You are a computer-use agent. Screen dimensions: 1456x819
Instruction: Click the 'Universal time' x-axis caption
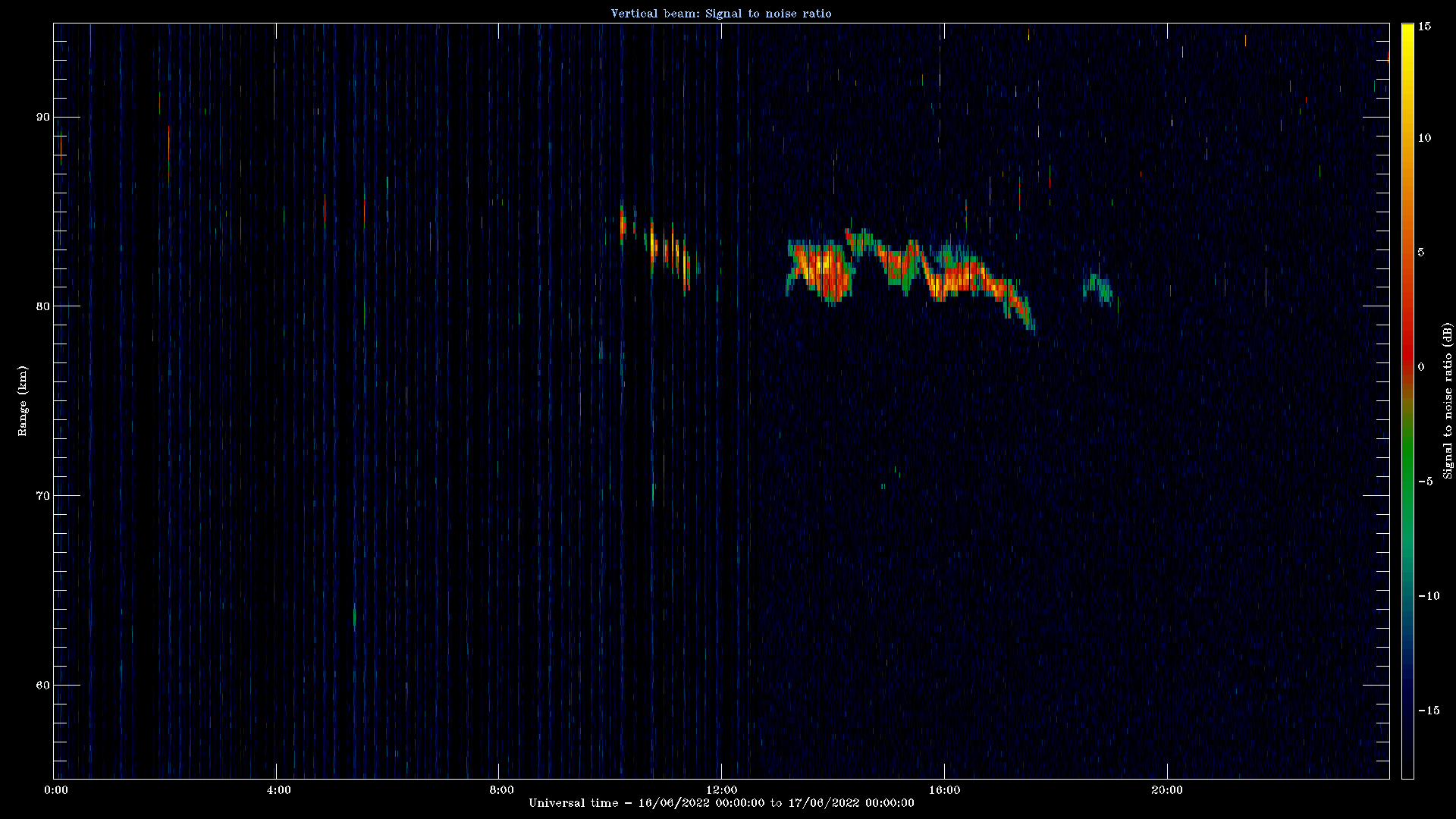pos(721,803)
